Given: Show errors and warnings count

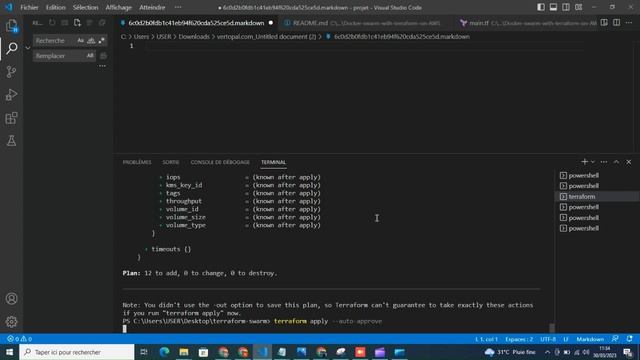Looking at the screenshot, I should tap(19, 339).
